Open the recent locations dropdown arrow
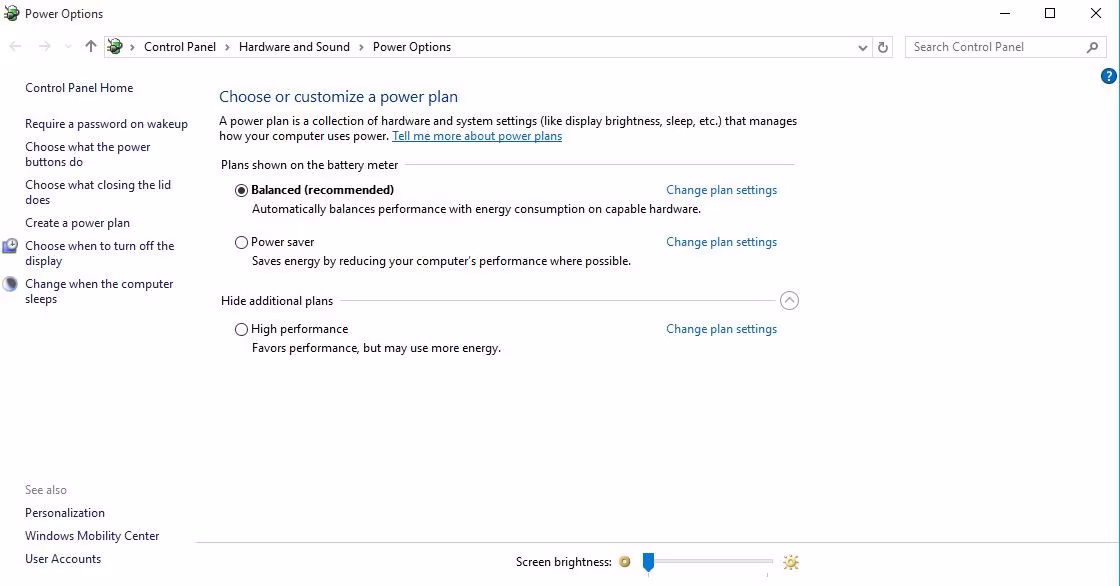Screen dimensions: 1120x586 coord(68,47)
